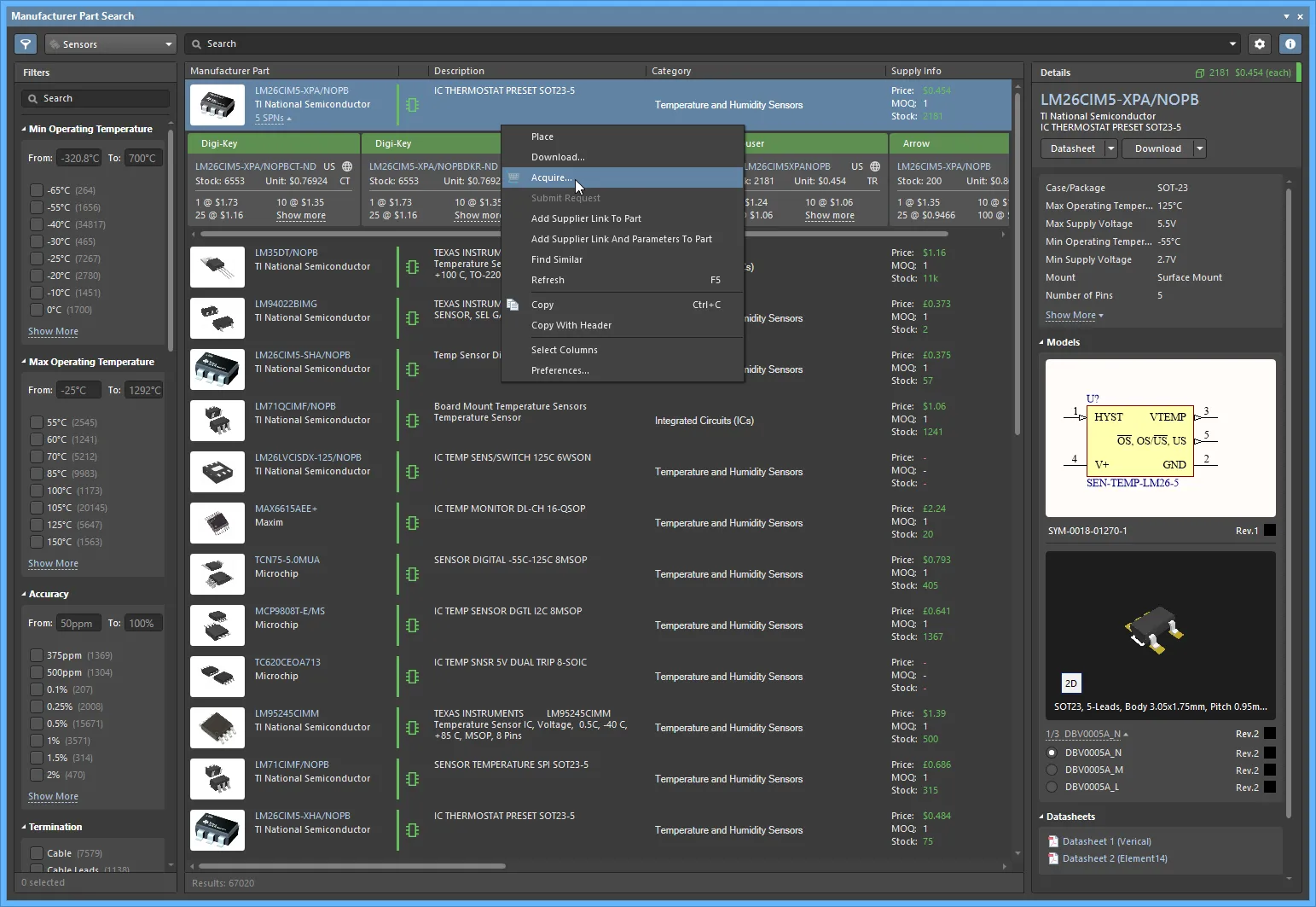1316x907 pixels.
Task: Click component icon beside LM35DT/NOPB
Action: [413, 267]
